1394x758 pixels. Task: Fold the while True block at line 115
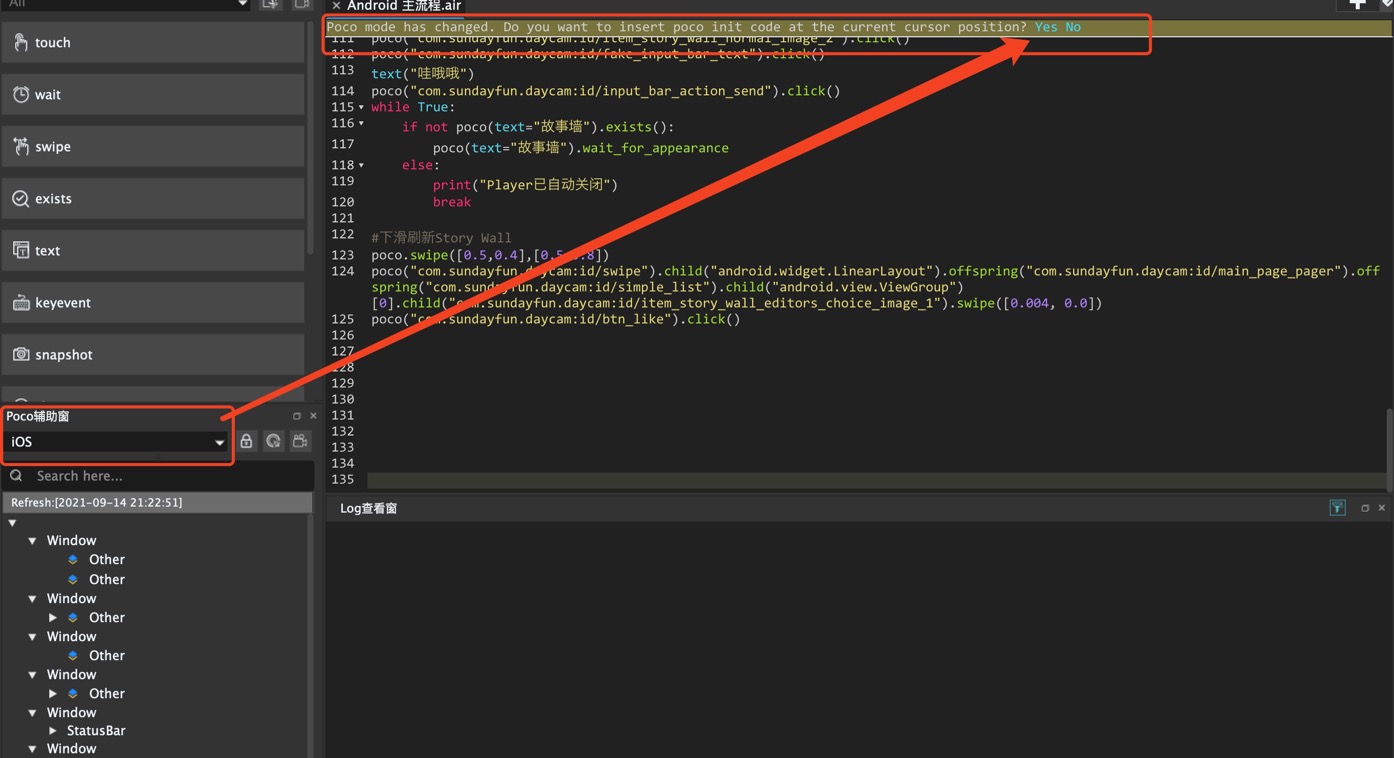pyautogui.click(x=361, y=107)
